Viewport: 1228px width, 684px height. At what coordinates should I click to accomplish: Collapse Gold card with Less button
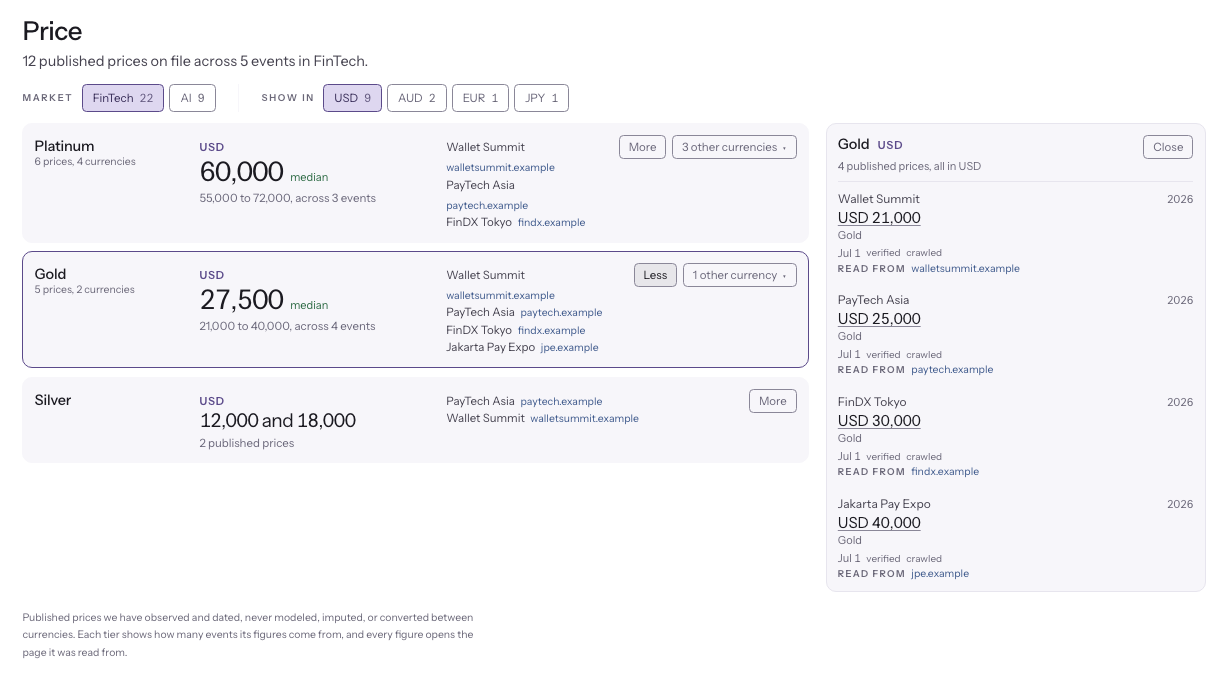click(655, 275)
